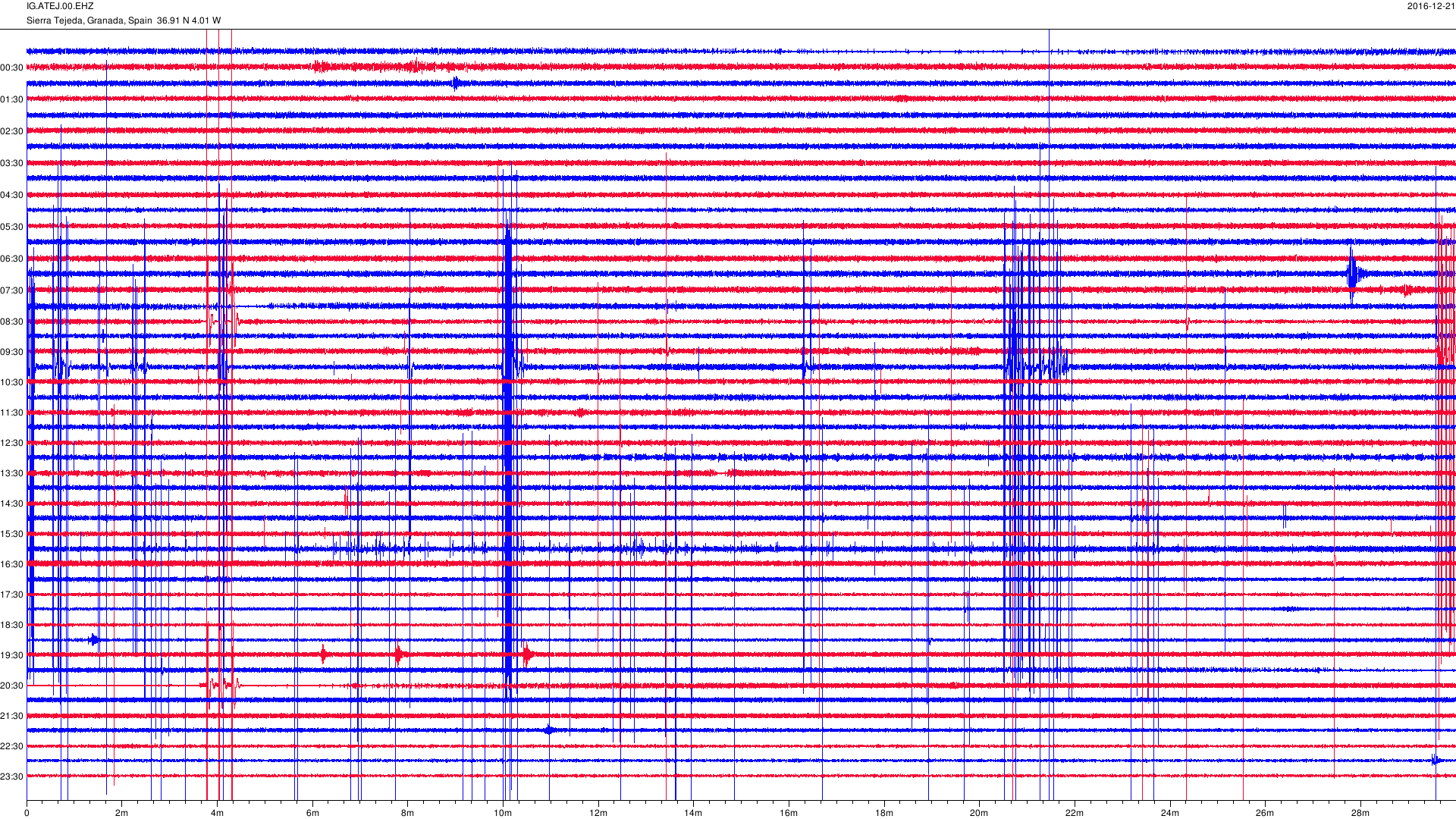Click the 09:30 time label
The height and width of the screenshot is (819, 1456).
tap(12, 352)
